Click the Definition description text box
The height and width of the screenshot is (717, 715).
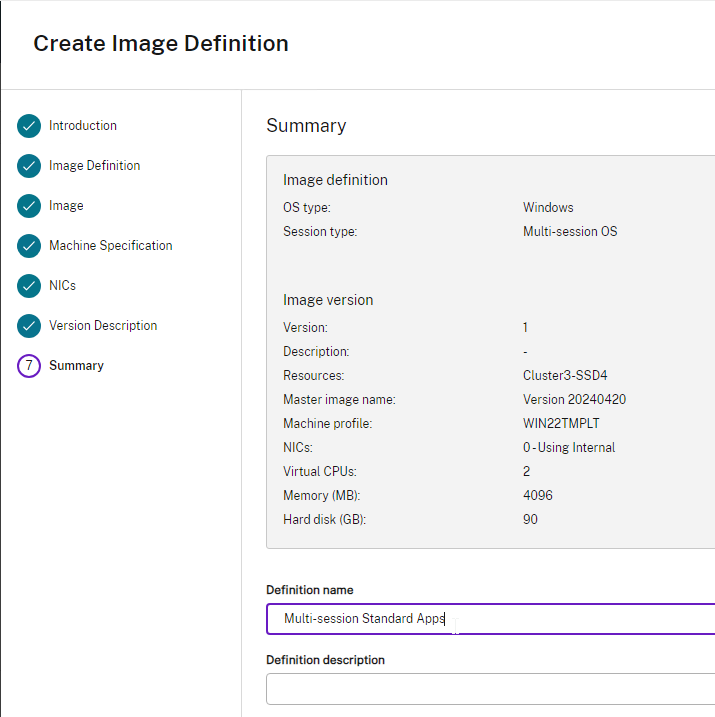[491, 689]
